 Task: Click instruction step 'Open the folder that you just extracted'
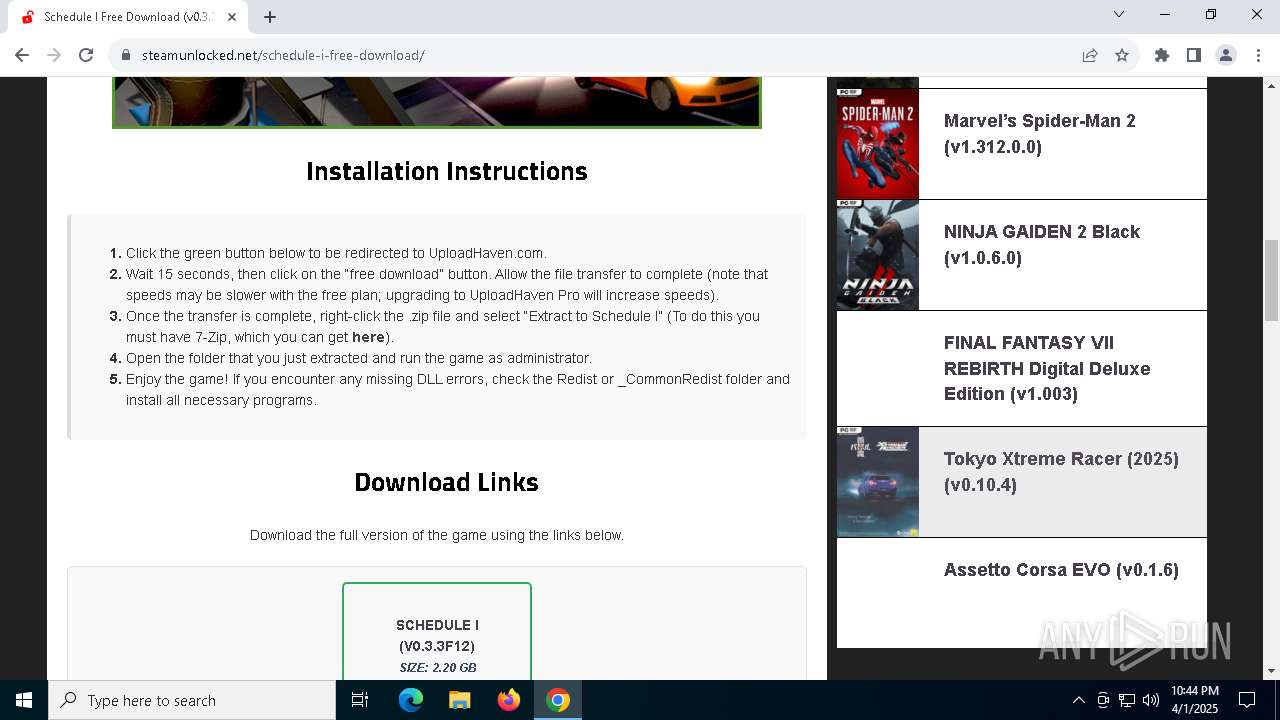[359, 358]
